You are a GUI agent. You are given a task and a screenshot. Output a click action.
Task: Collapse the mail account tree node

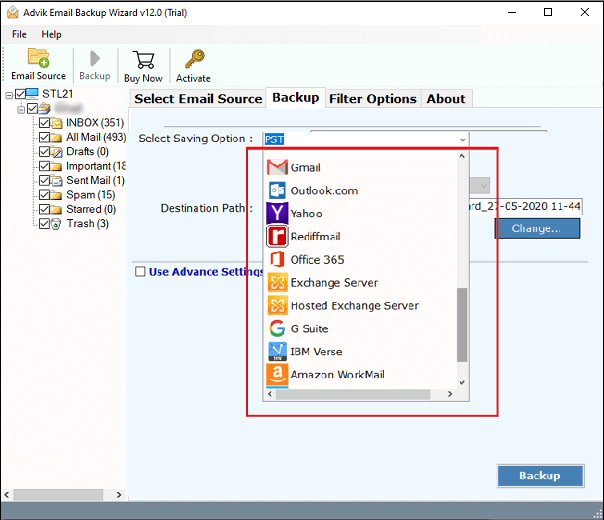point(21,110)
